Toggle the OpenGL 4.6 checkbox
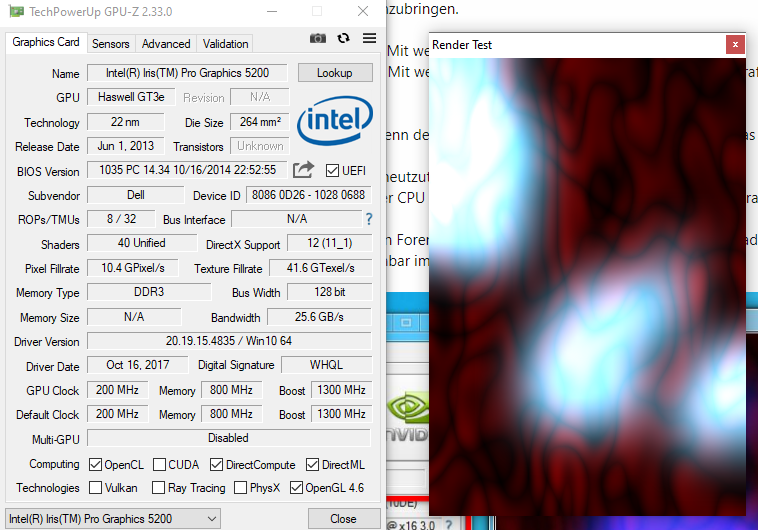758x530 pixels. [x=296, y=487]
